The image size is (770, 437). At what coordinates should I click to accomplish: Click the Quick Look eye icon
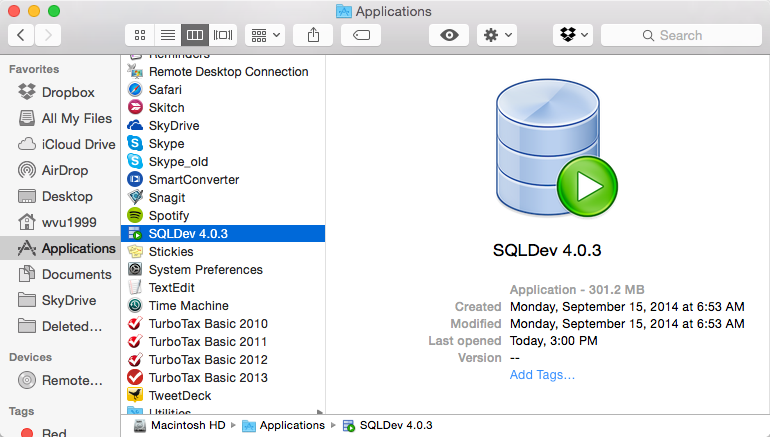click(x=449, y=35)
